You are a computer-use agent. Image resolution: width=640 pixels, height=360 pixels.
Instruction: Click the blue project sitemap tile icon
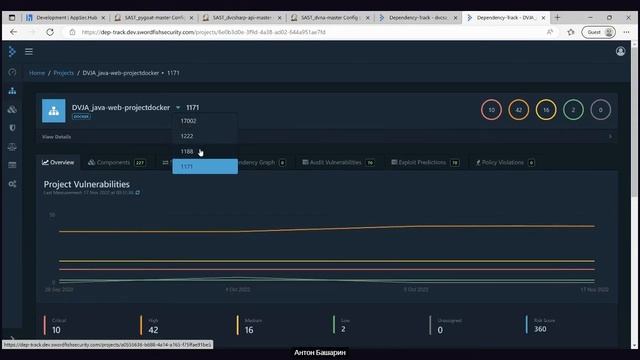pyautogui.click(x=53, y=111)
